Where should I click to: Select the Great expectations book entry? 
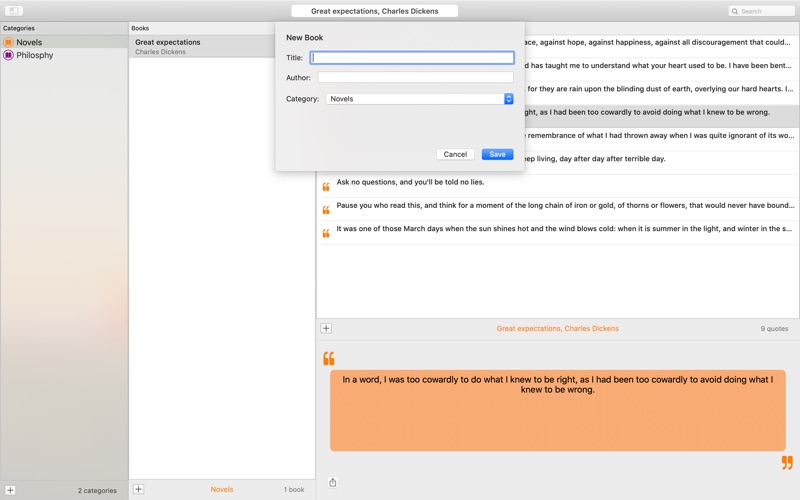(x=190, y=46)
